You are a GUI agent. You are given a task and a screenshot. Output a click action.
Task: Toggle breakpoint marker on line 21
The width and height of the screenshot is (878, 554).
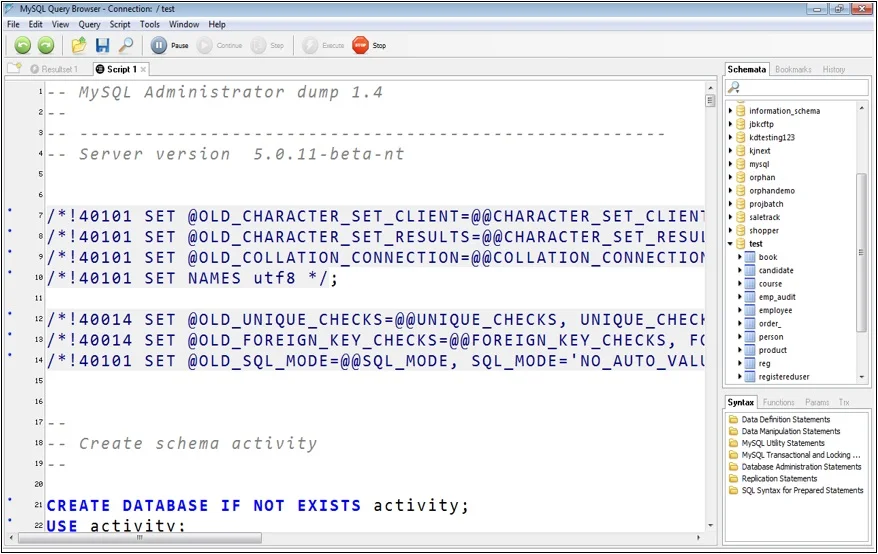pyautogui.click(x=10, y=500)
